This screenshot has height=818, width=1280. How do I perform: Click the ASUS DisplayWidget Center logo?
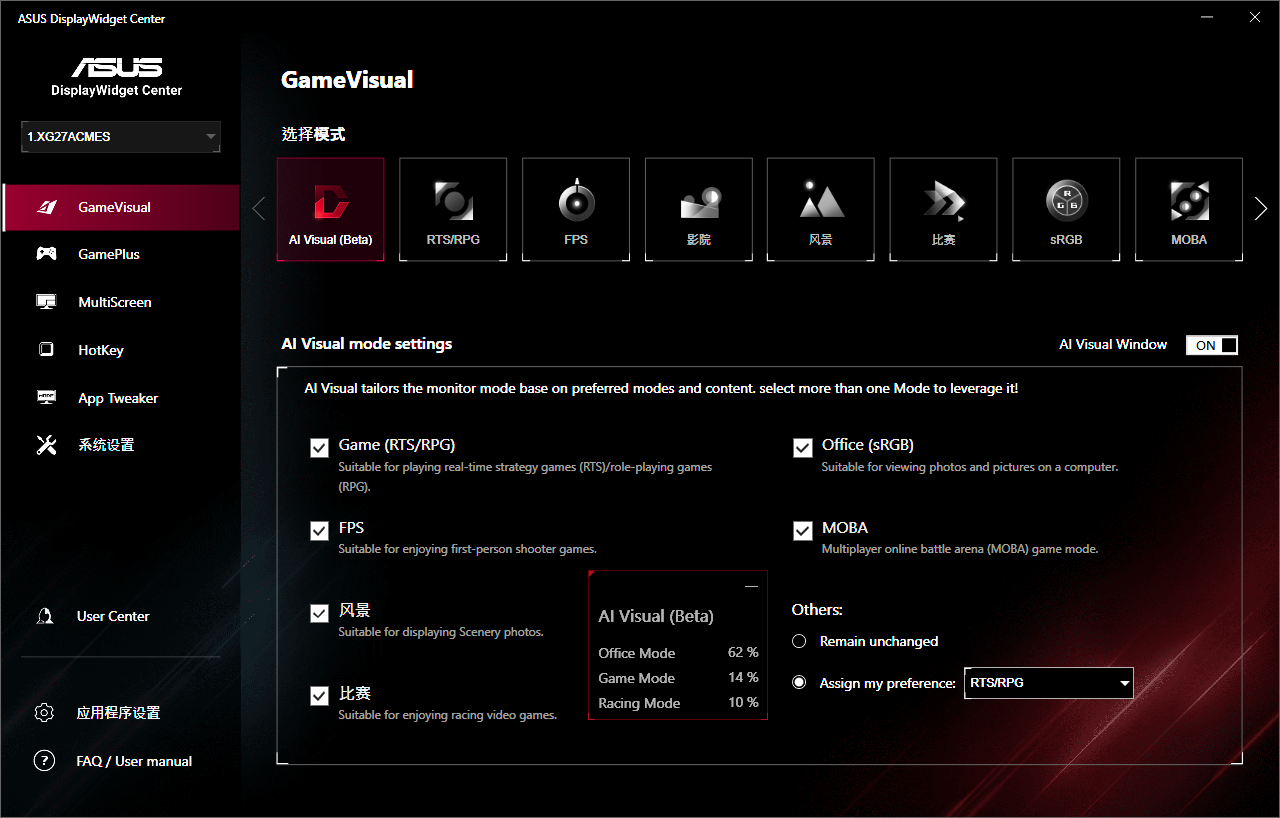[117, 78]
